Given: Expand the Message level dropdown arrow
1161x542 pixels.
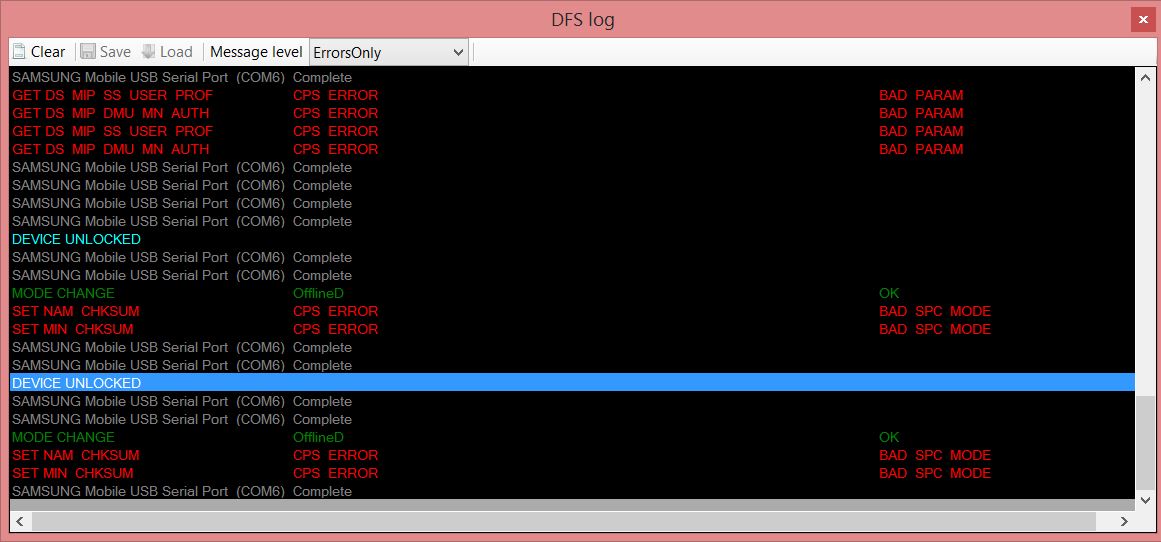Looking at the screenshot, I should point(458,52).
